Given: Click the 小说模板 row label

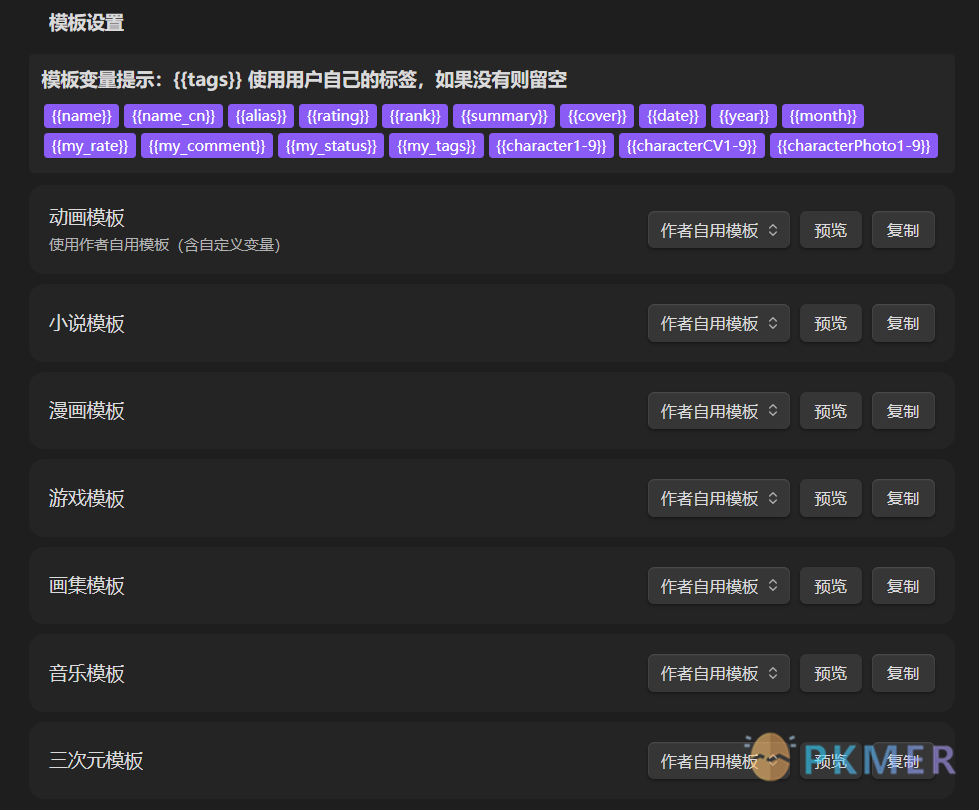Looking at the screenshot, I should pyautogui.click(x=87, y=324).
